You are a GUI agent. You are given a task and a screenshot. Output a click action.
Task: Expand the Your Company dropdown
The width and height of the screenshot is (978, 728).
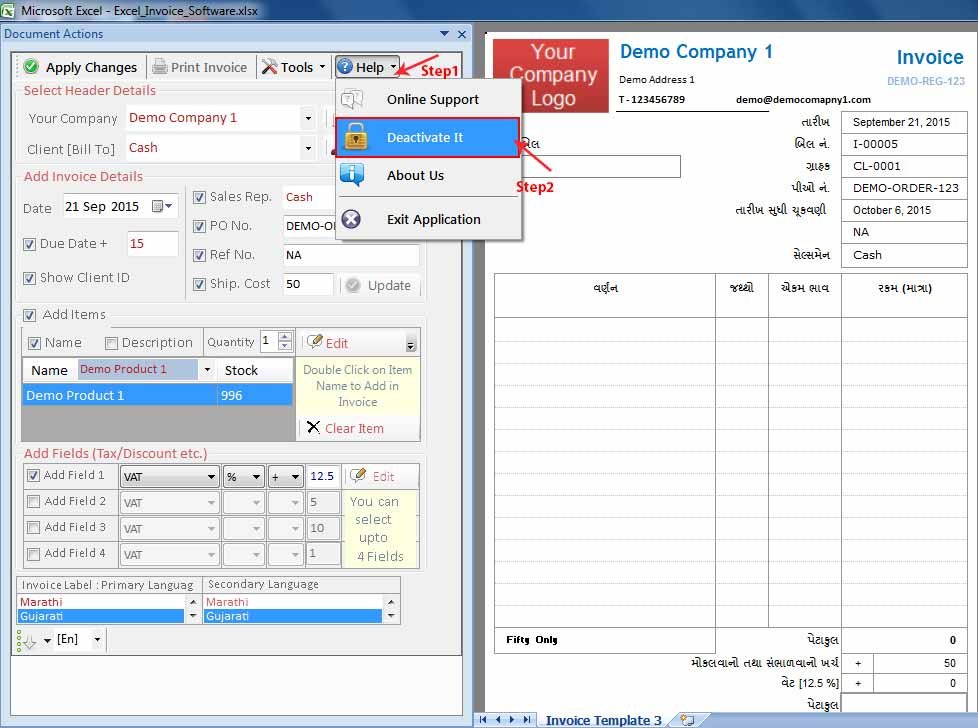tap(308, 118)
